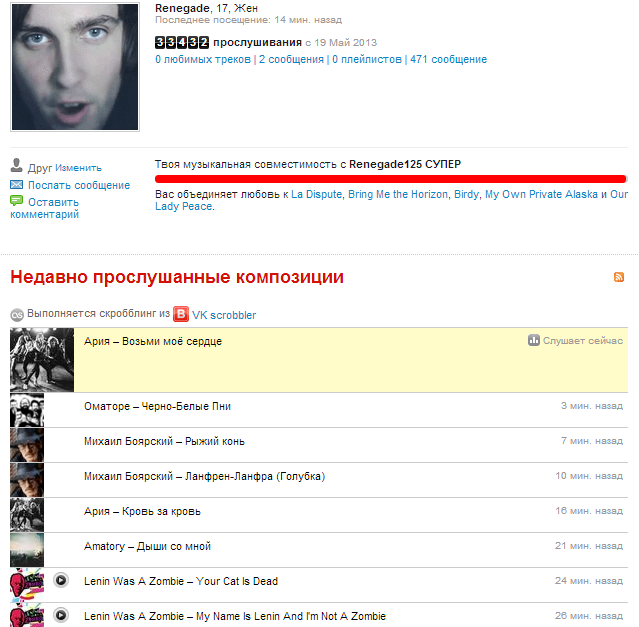The image size is (639, 627).
Task: Open 471 сообщение link
Action: pyautogui.click(x=448, y=59)
